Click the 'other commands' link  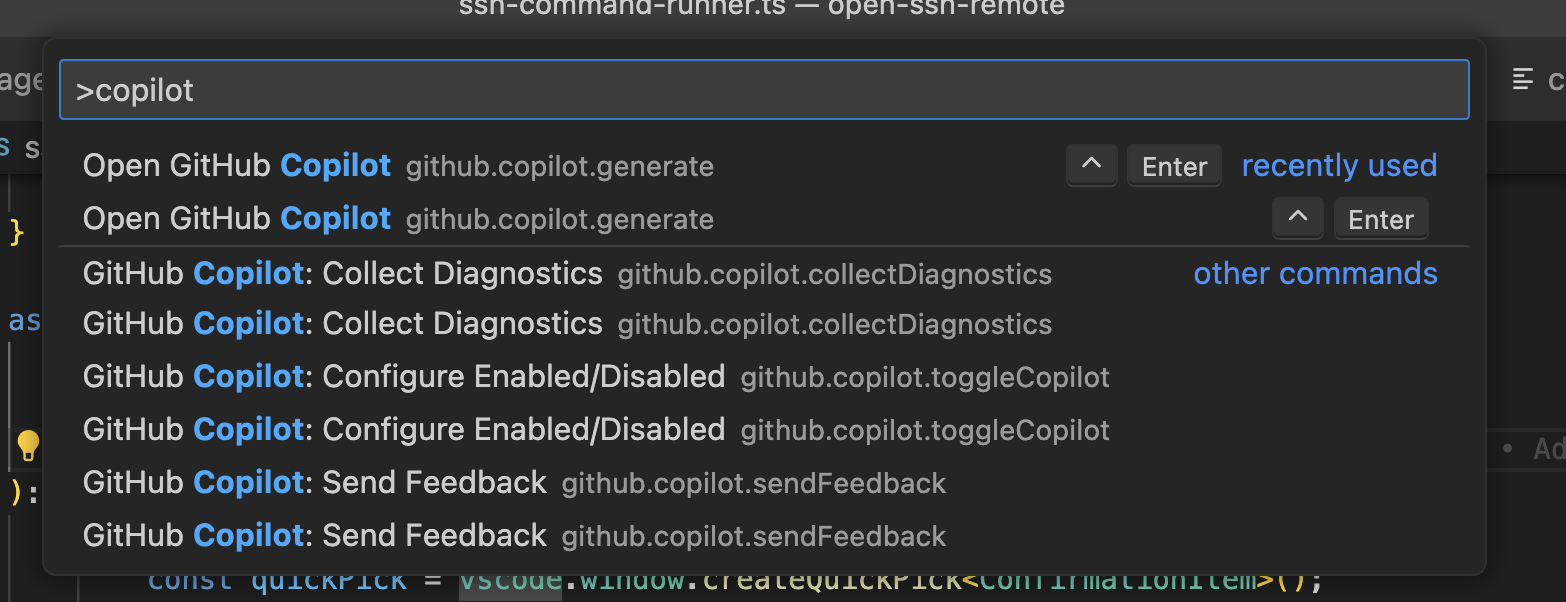click(x=1315, y=272)
